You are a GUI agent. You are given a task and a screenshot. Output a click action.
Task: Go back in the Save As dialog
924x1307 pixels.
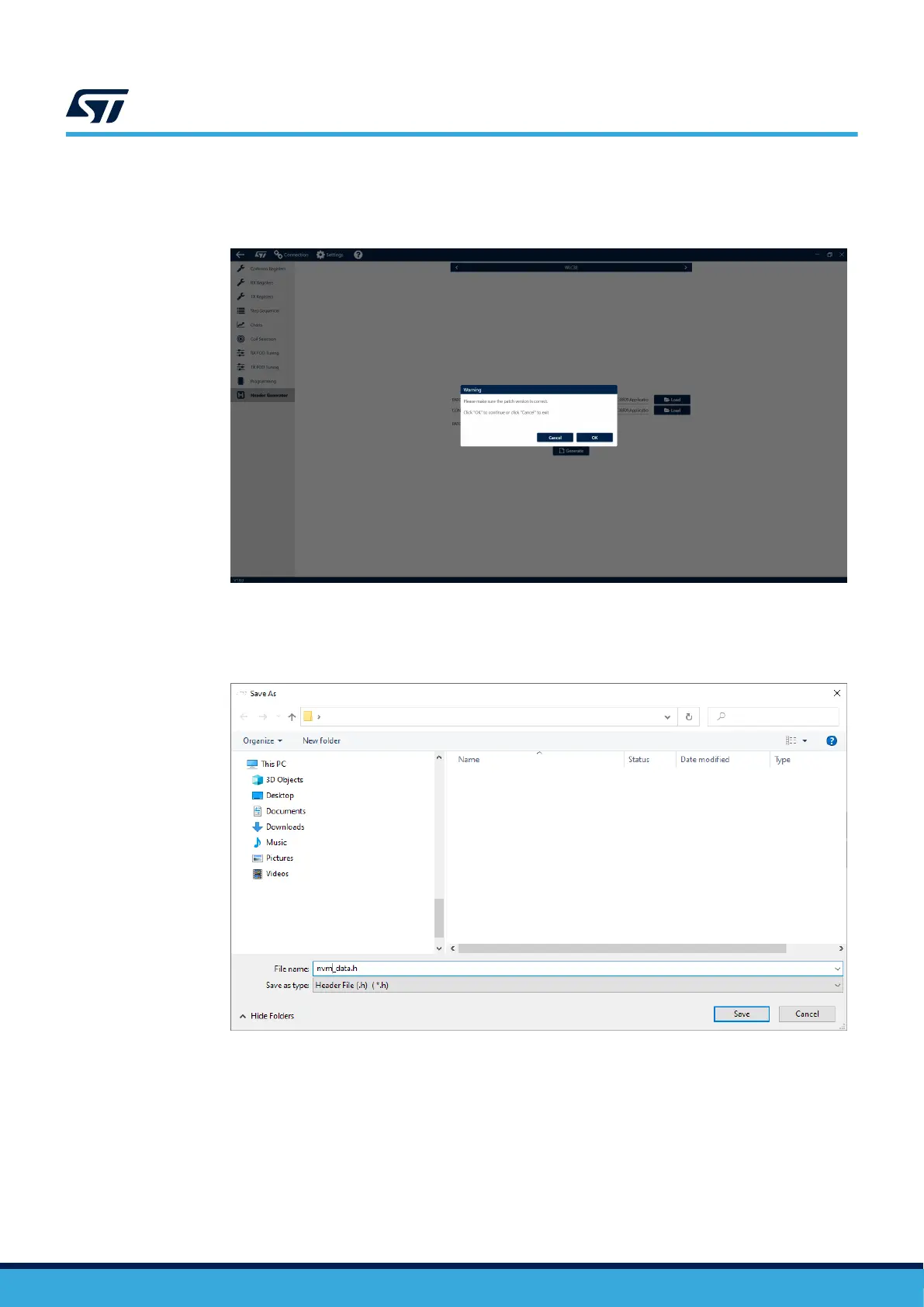[244, 716]
